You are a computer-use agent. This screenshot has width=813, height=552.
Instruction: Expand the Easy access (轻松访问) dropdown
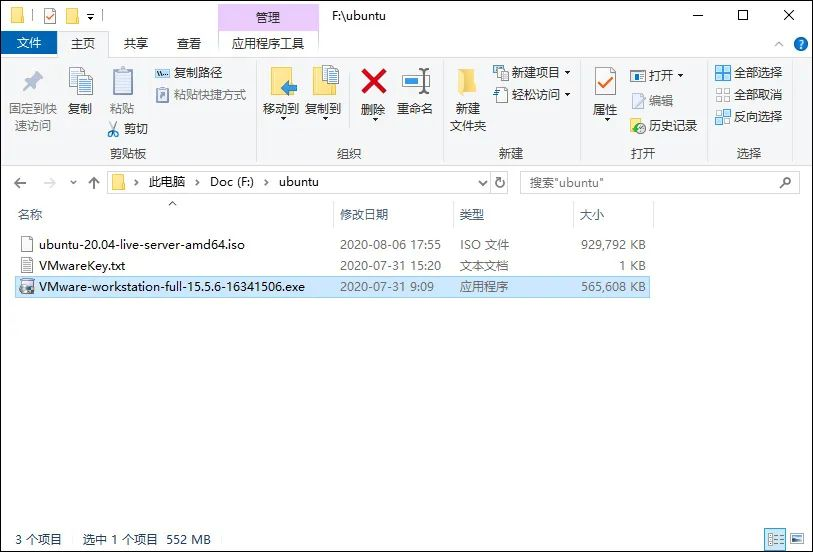point(567,94)
